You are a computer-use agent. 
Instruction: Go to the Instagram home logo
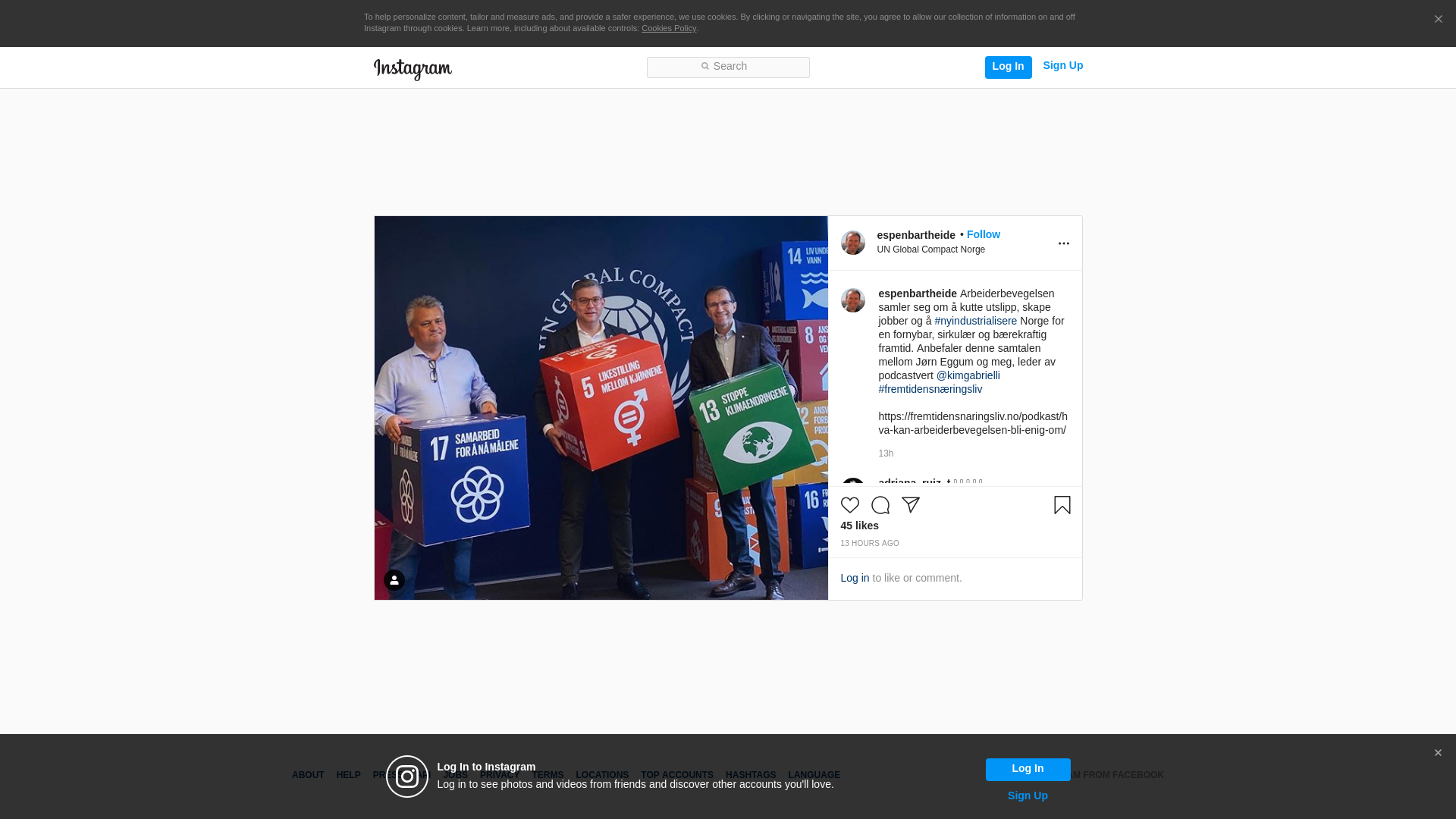coord(413,69)
